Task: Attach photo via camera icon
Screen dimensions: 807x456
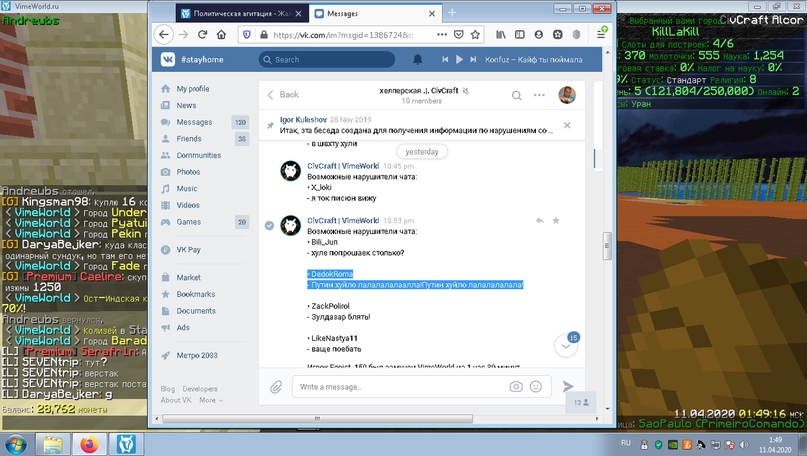Action: click(x=516, y=387)
